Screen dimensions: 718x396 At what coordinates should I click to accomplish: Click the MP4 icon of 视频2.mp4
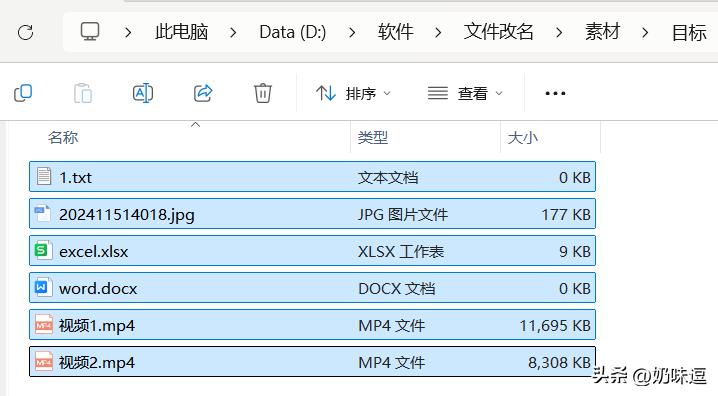44,362
